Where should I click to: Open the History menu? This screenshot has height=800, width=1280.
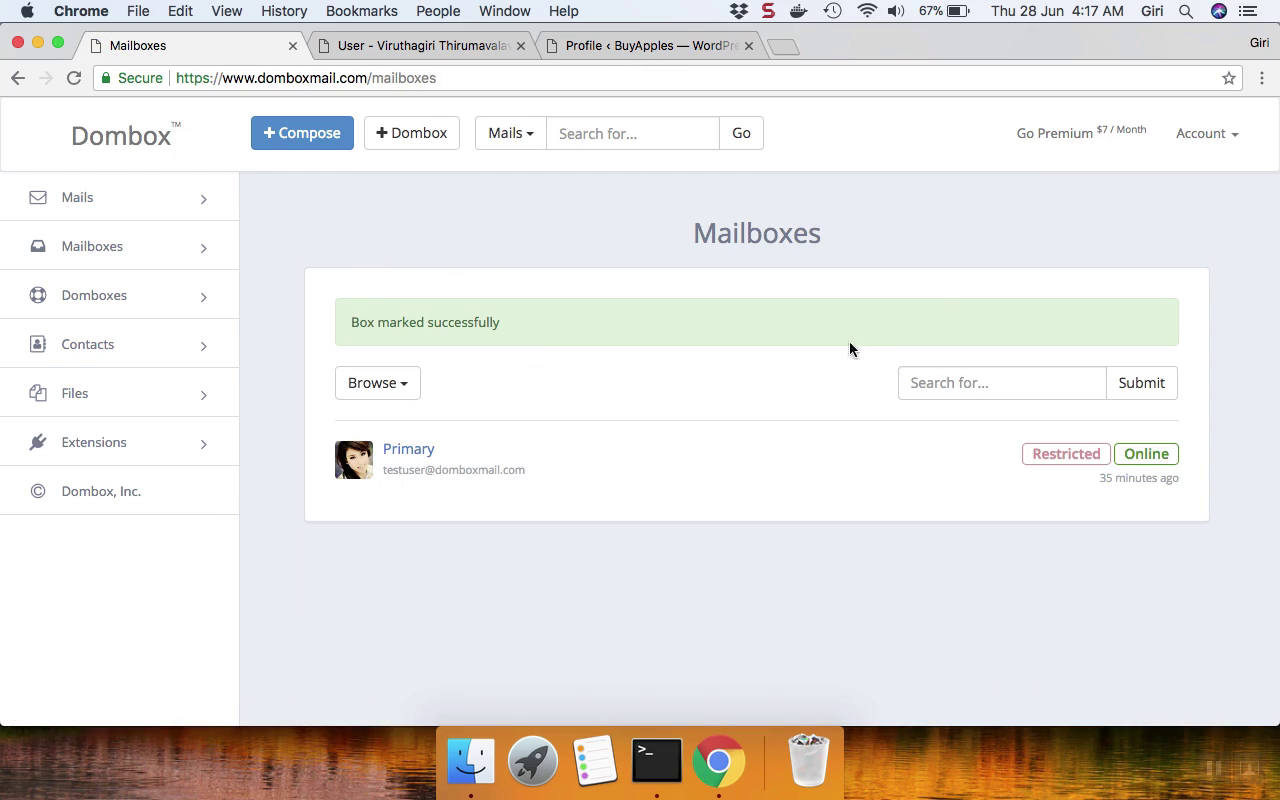click(x=284, y=11)
